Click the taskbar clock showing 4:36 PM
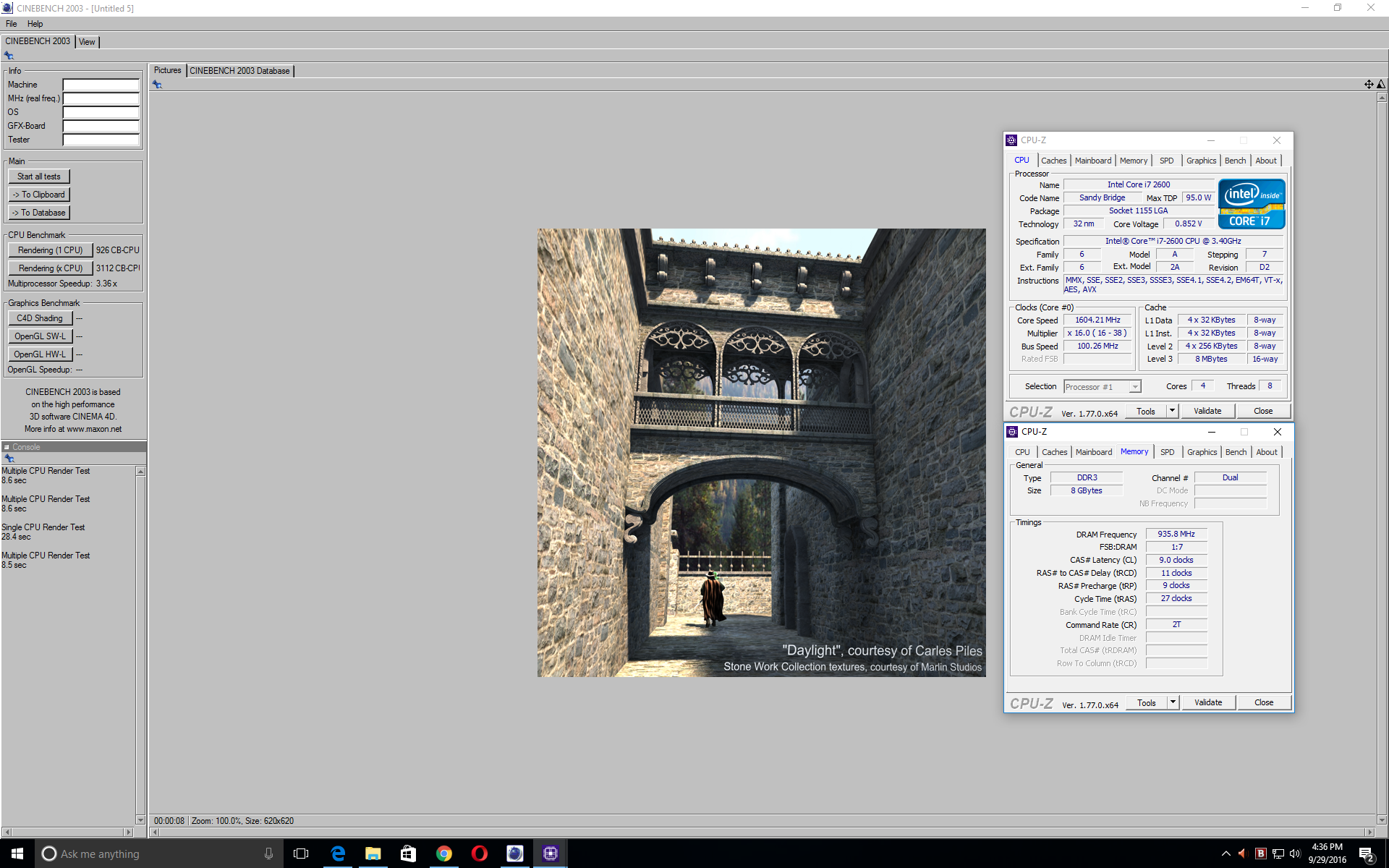The image size is (1389, 868). pyautogui.click(x=1327, y=854)
